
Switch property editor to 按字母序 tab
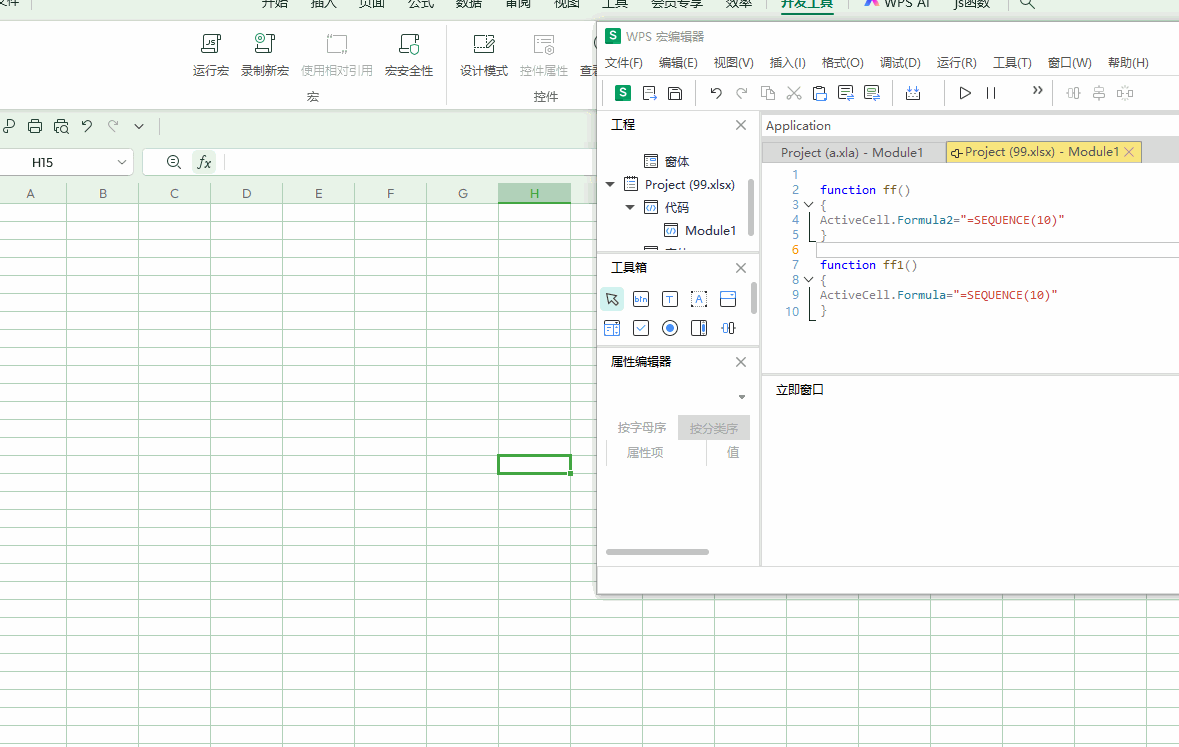tap(641, 428)
